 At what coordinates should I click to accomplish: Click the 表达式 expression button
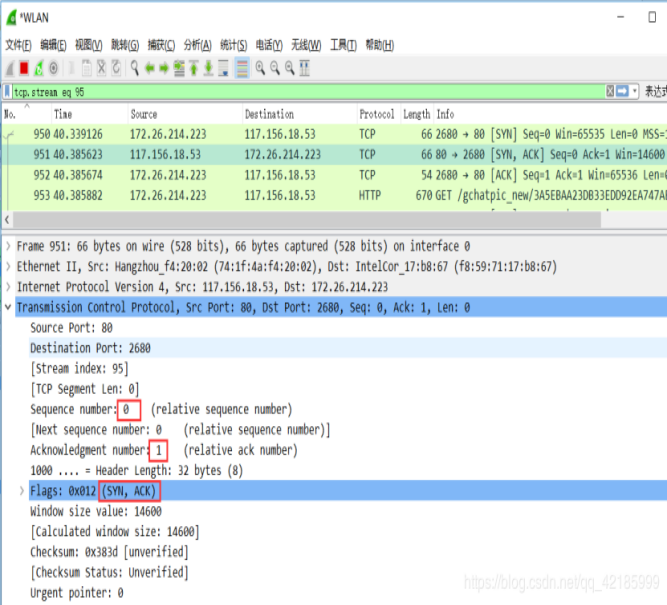point(656,91)
